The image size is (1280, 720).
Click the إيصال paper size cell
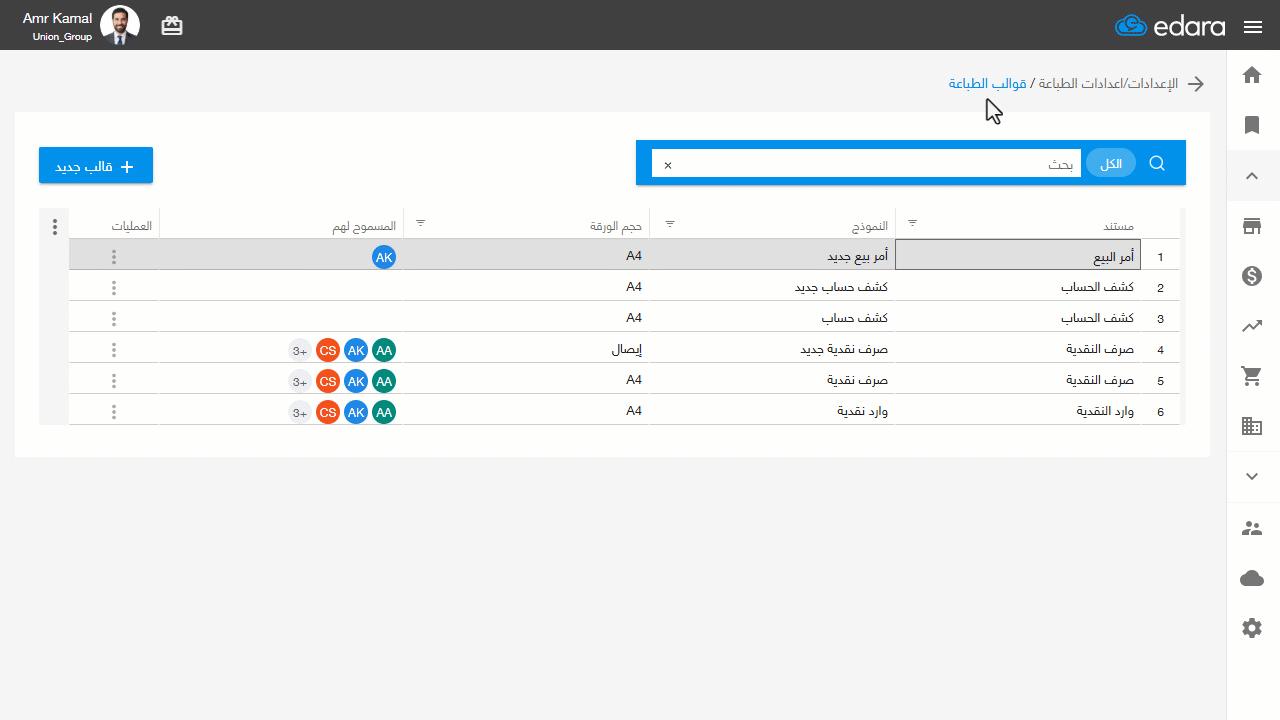tap(526, 350)
